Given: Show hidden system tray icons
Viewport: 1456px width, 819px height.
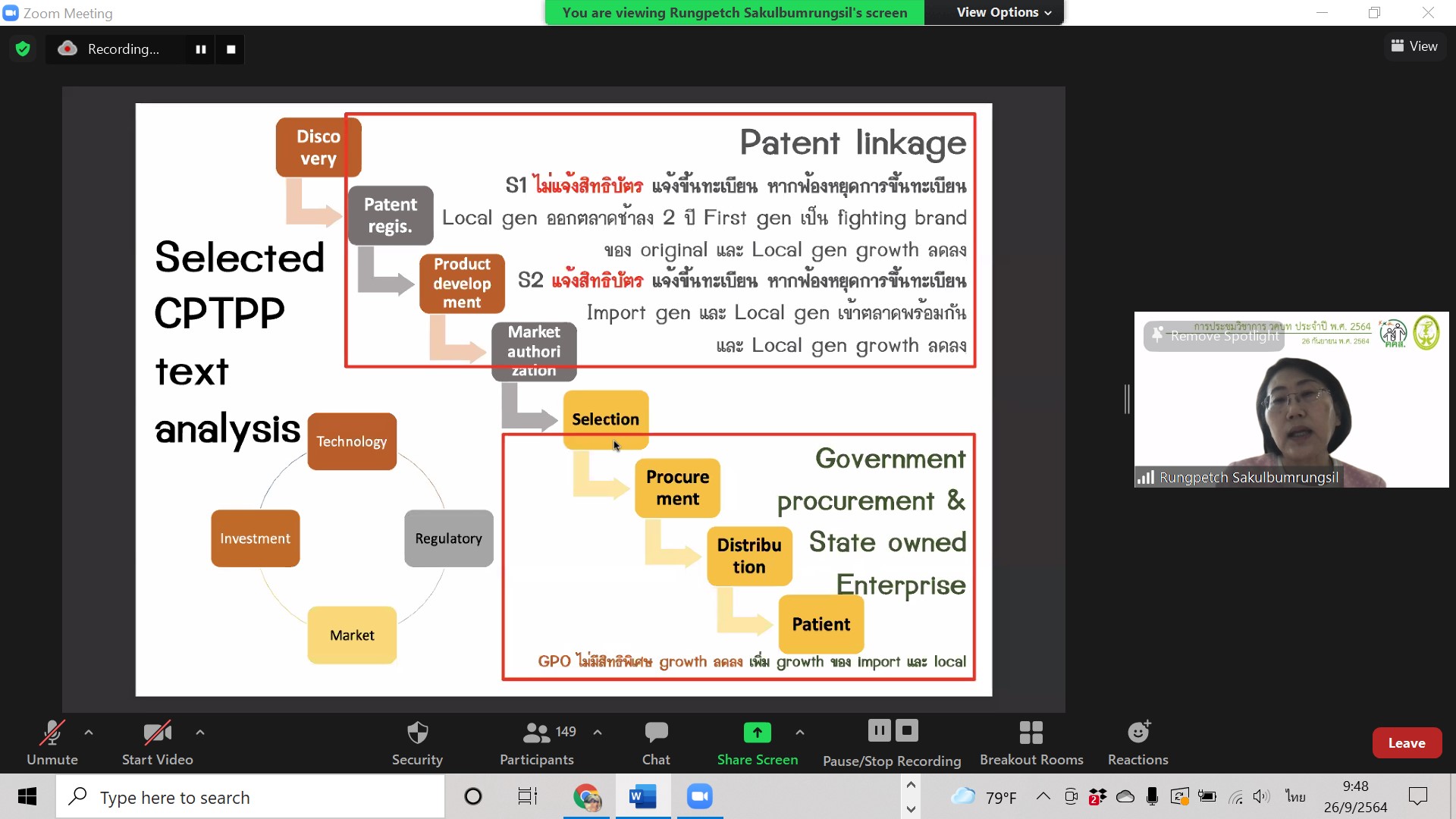Looking at the screenshot, I should coord(1043,796).
